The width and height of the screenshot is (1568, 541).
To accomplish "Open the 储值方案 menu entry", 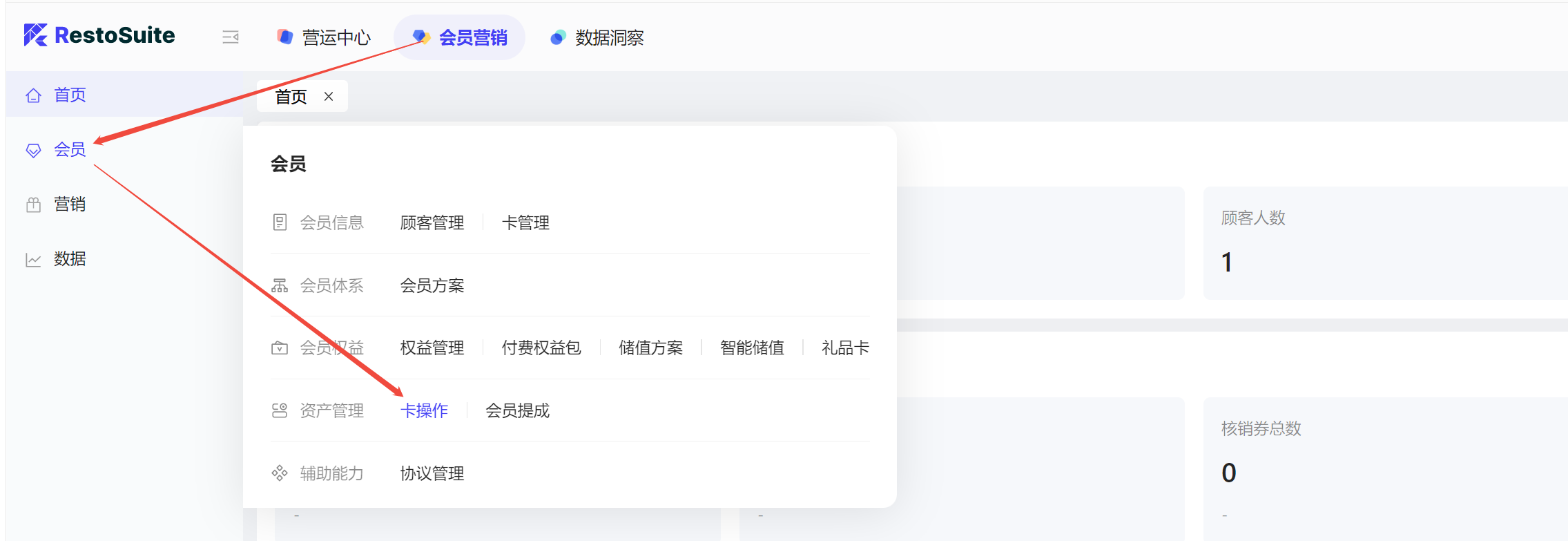I will [650, 348].
